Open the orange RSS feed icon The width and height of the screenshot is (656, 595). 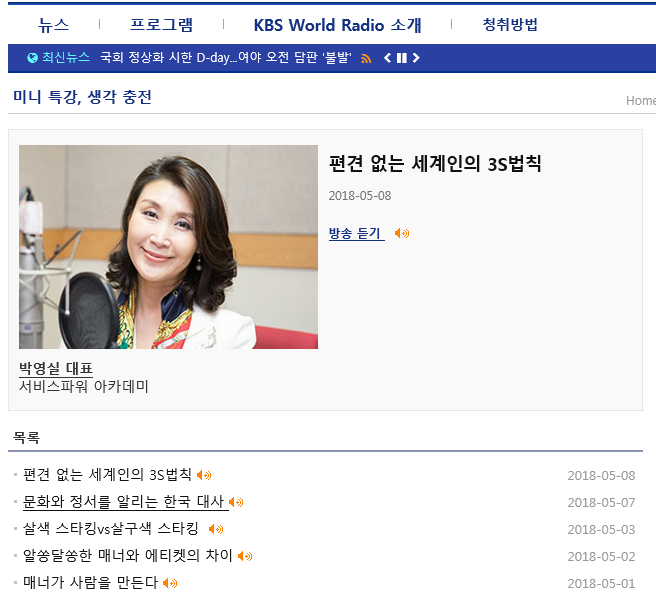click(366, 59)
